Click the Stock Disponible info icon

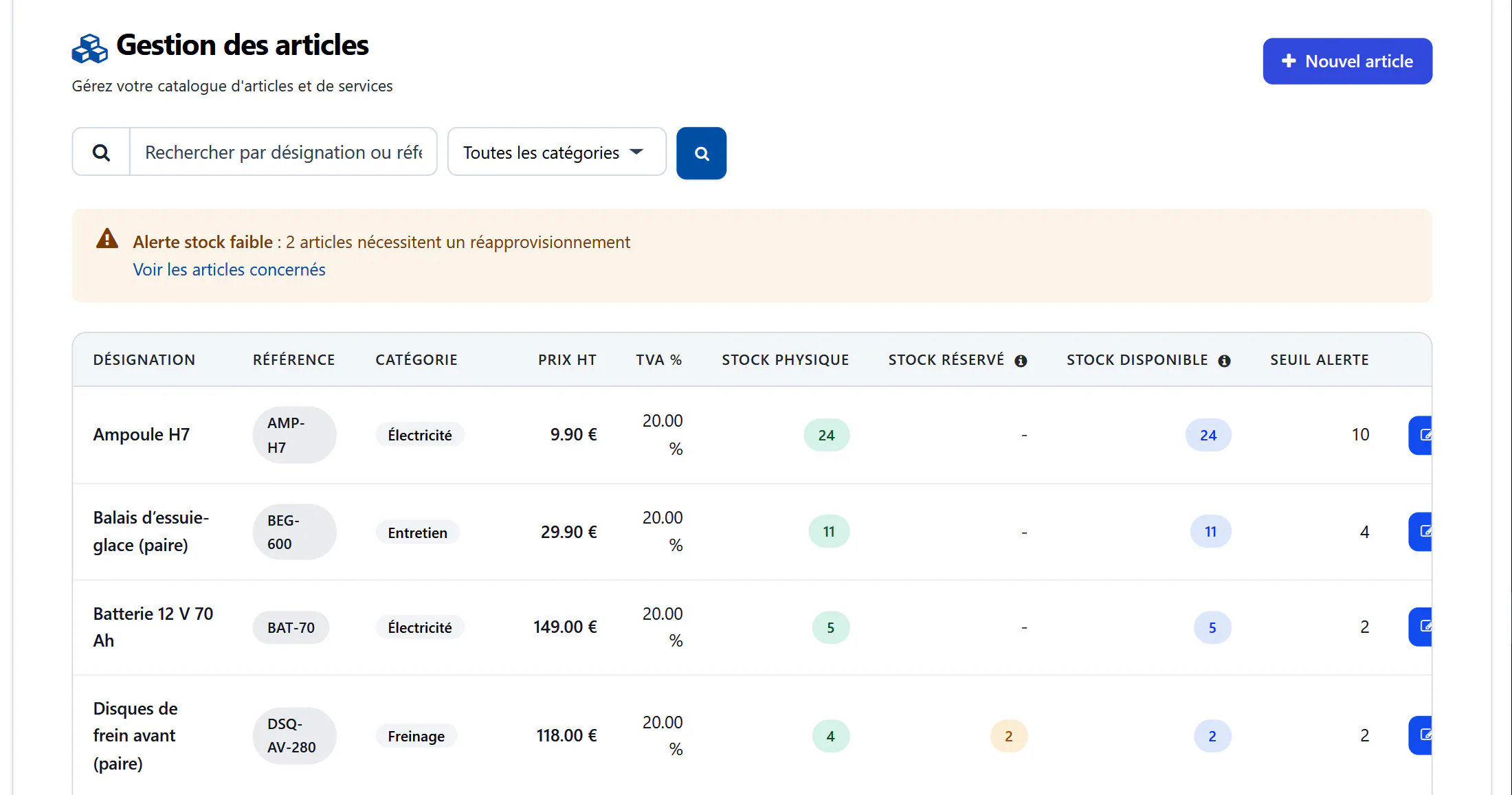[x=1224, y=361]
